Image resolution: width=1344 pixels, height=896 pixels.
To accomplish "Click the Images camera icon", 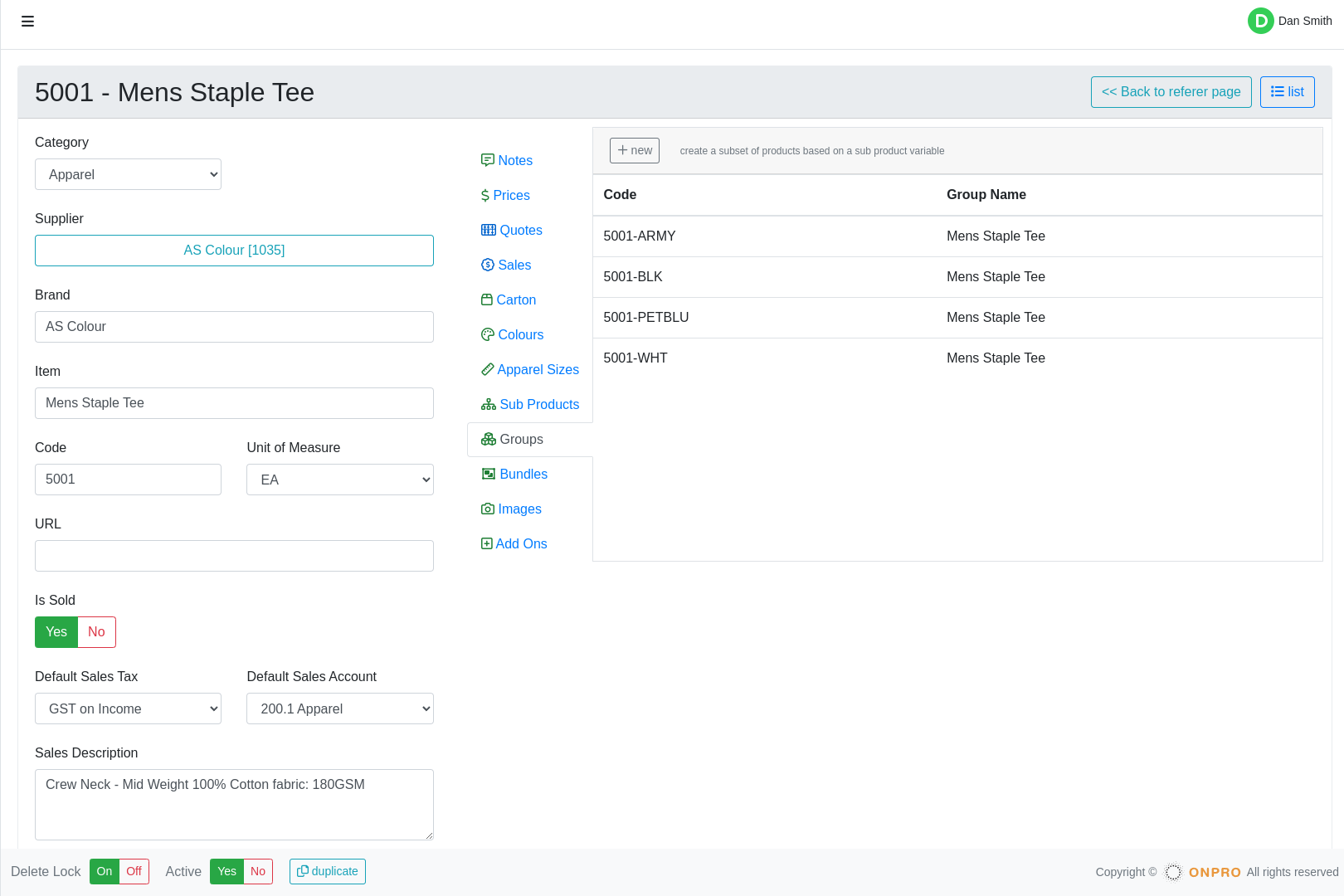I will 488,509.
